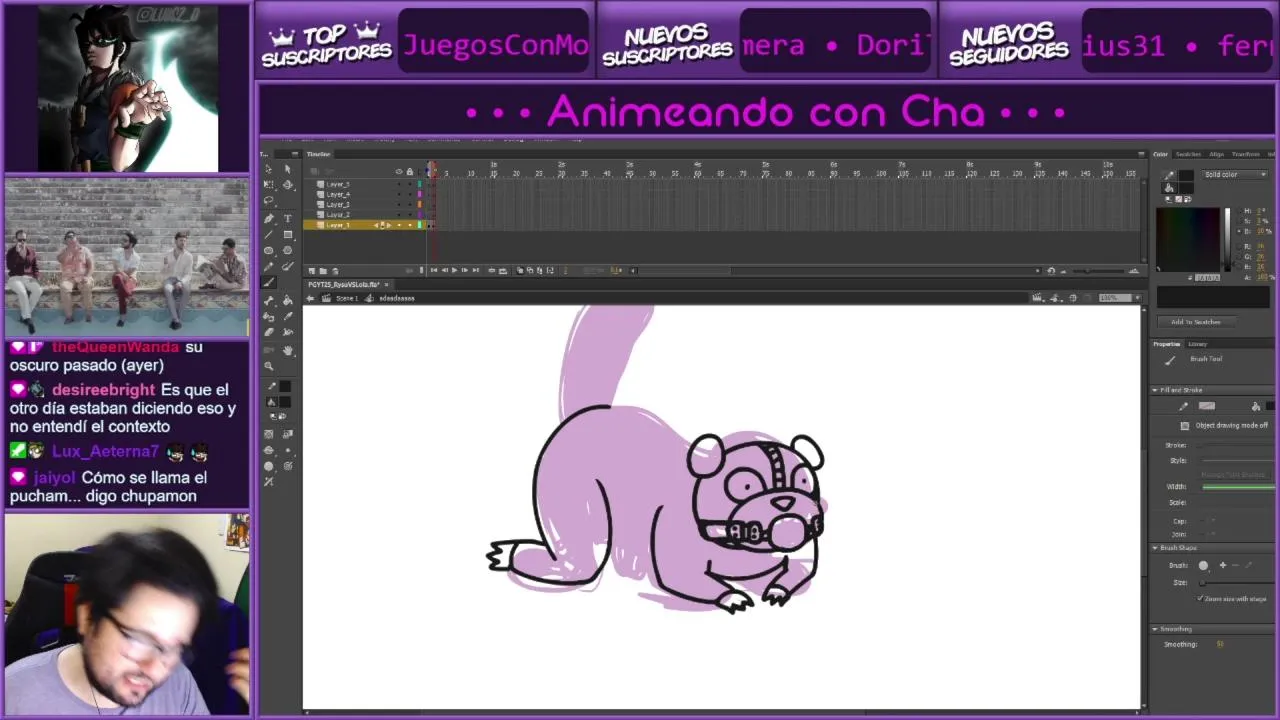Toggle Zoom size with stage checkbox
The width and height of the screenshot is (1280, 720).
(x=1200, y=598)
